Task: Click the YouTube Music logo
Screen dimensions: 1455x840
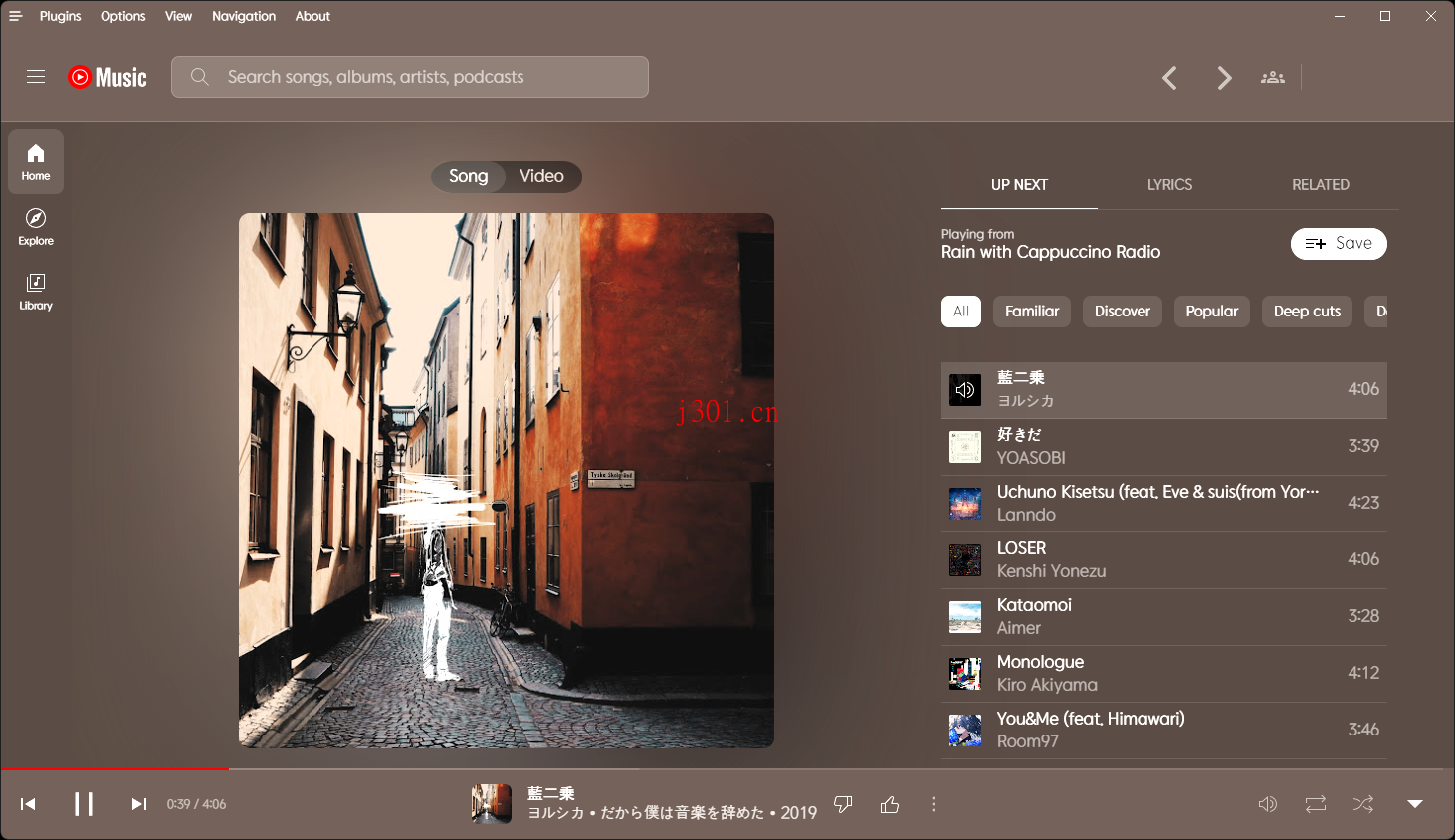Action: coord(106,77)
